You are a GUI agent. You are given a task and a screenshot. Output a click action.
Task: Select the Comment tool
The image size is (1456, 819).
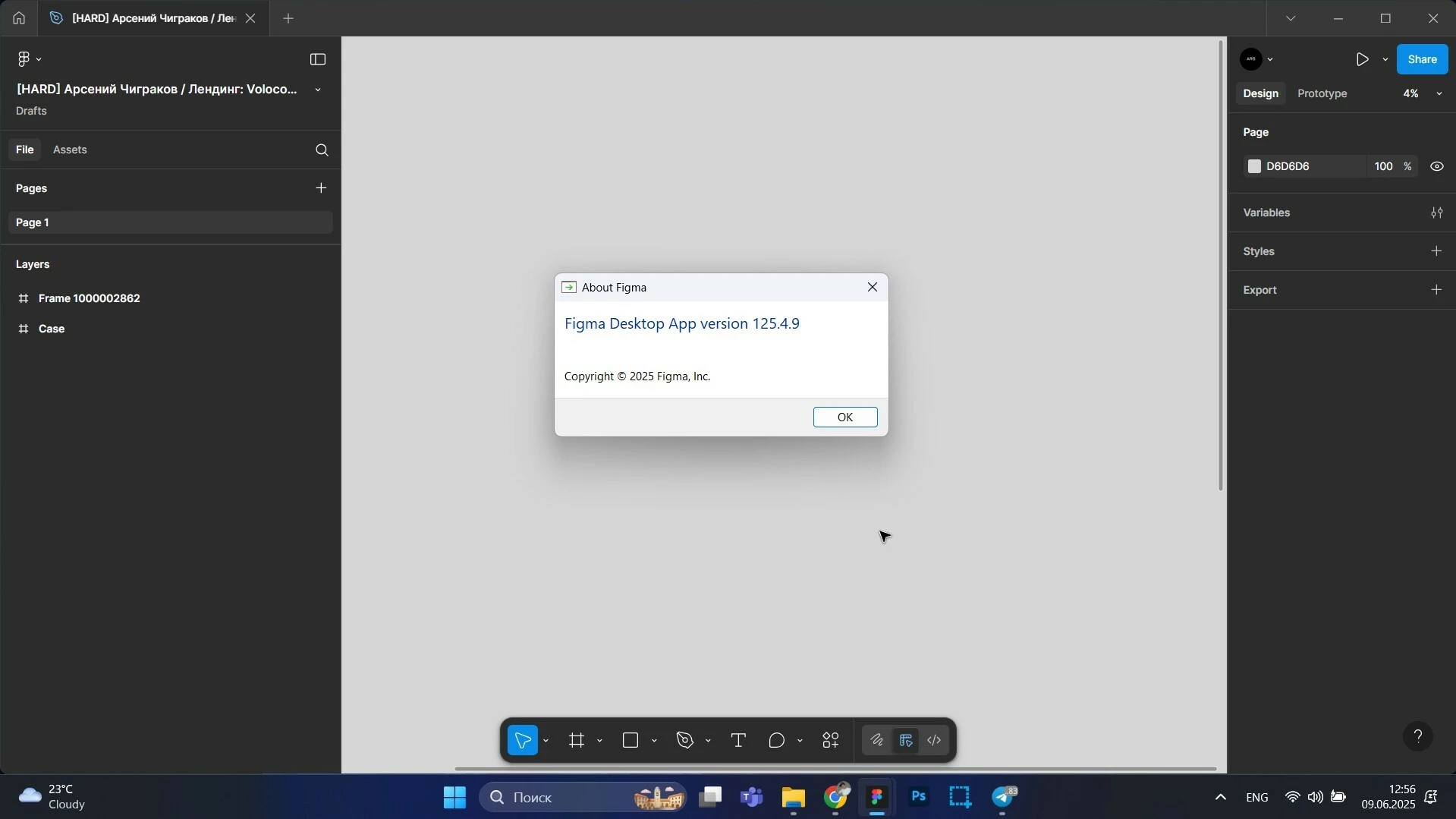[x=776, y=740]
